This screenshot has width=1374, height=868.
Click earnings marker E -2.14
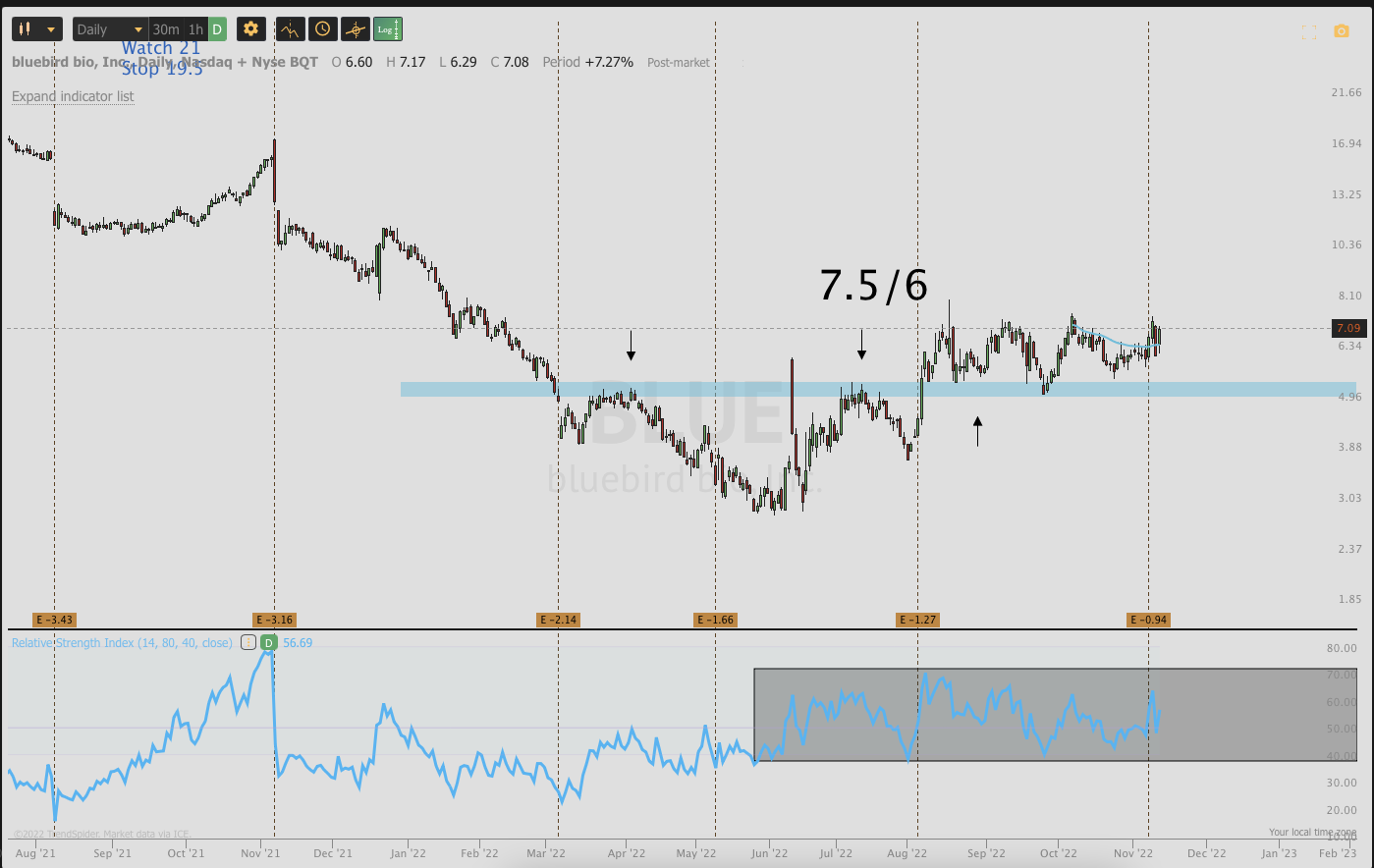pos(558,620)
